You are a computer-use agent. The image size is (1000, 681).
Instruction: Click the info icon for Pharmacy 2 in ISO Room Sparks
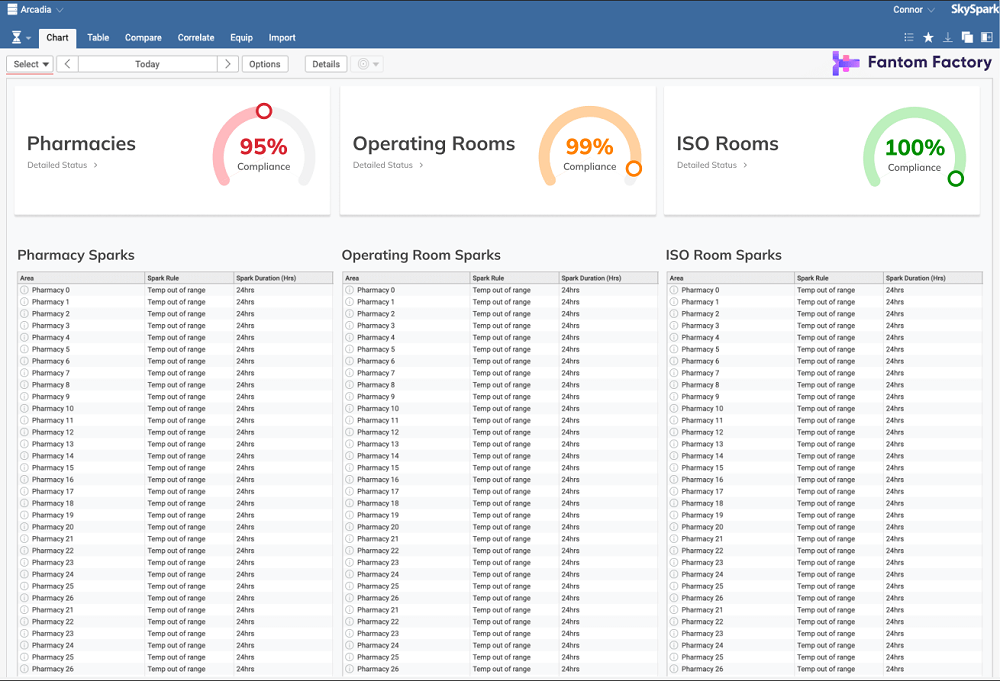tap(674, 314)
